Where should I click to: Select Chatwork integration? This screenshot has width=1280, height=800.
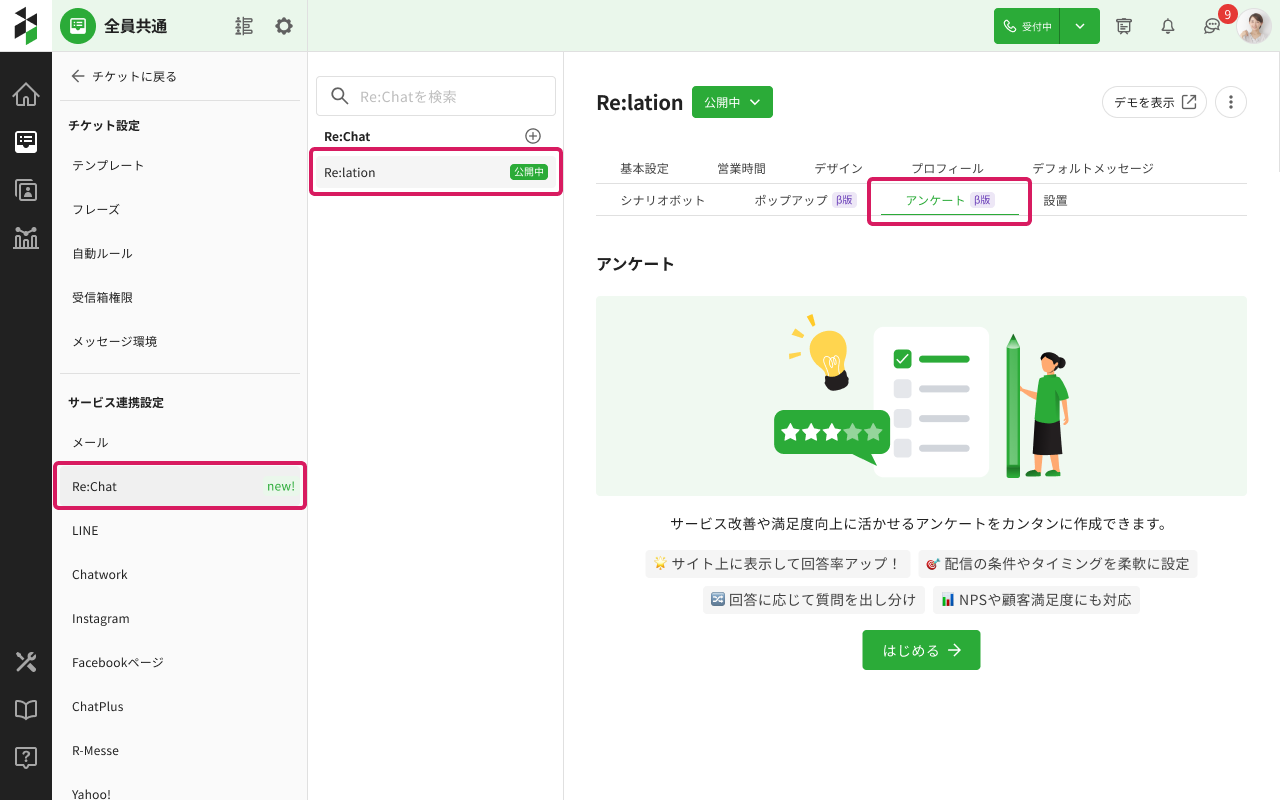180,574
